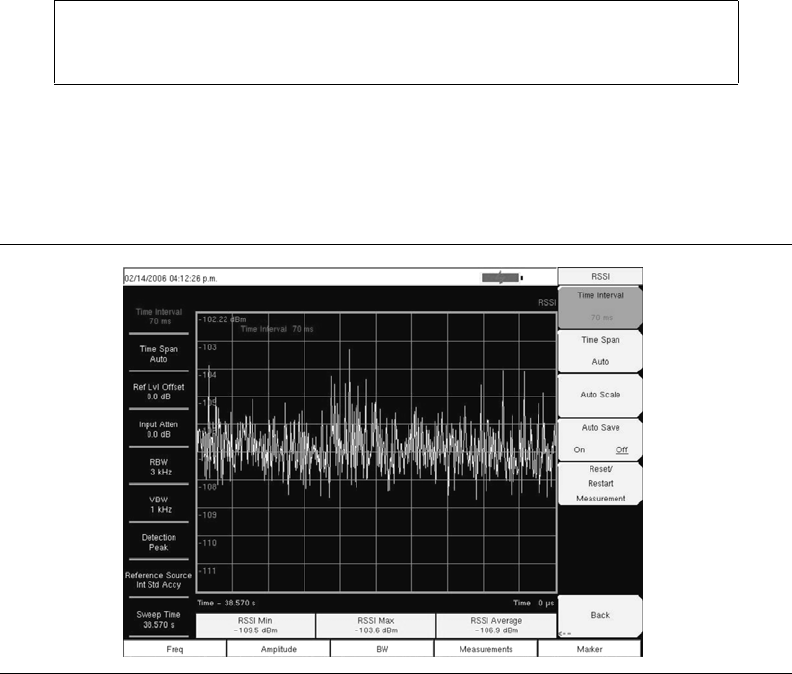
Task: Set Auto Save to Off
Action: [622, 450]
